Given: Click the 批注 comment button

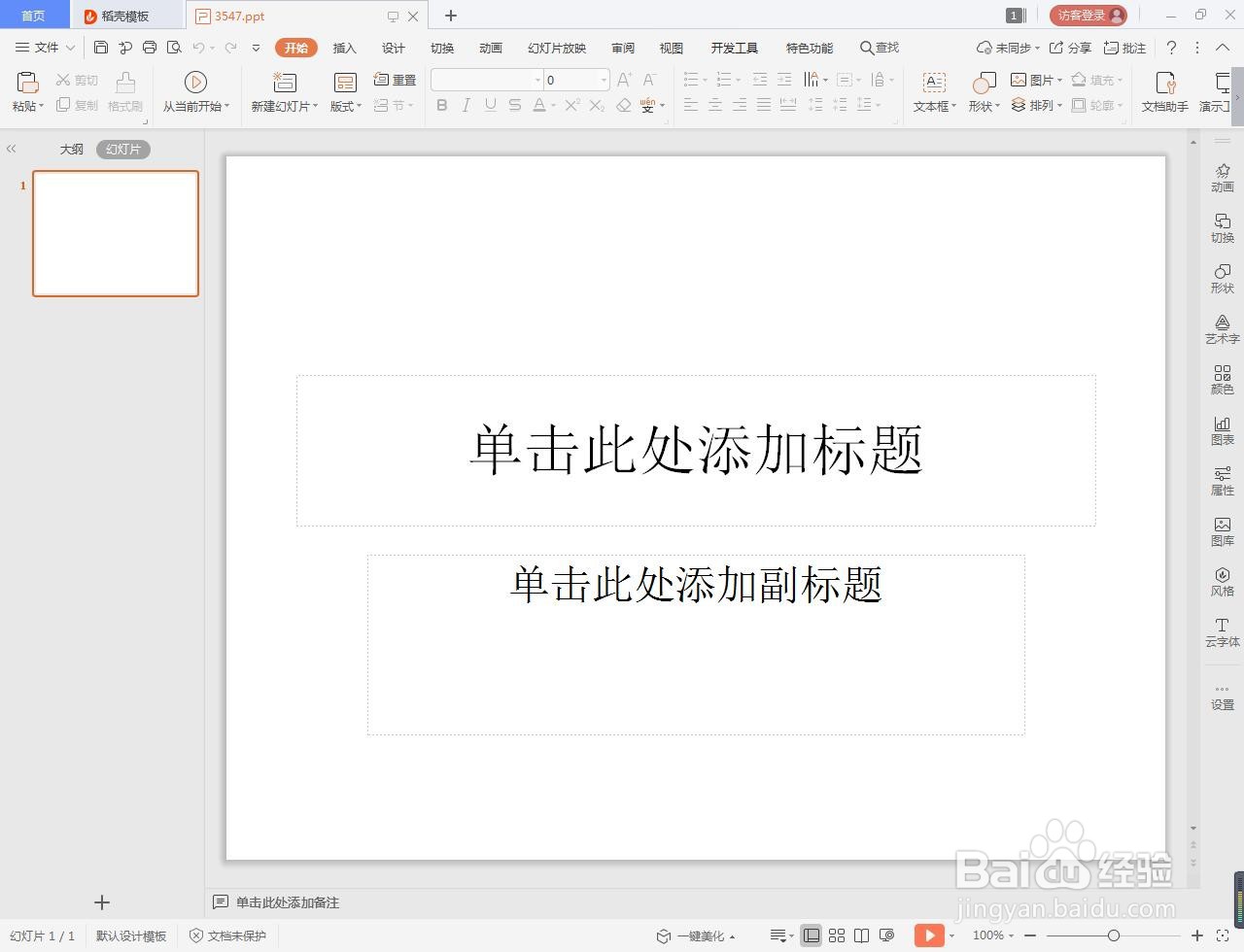Looking at the screenshot, I should [1125, 48].
